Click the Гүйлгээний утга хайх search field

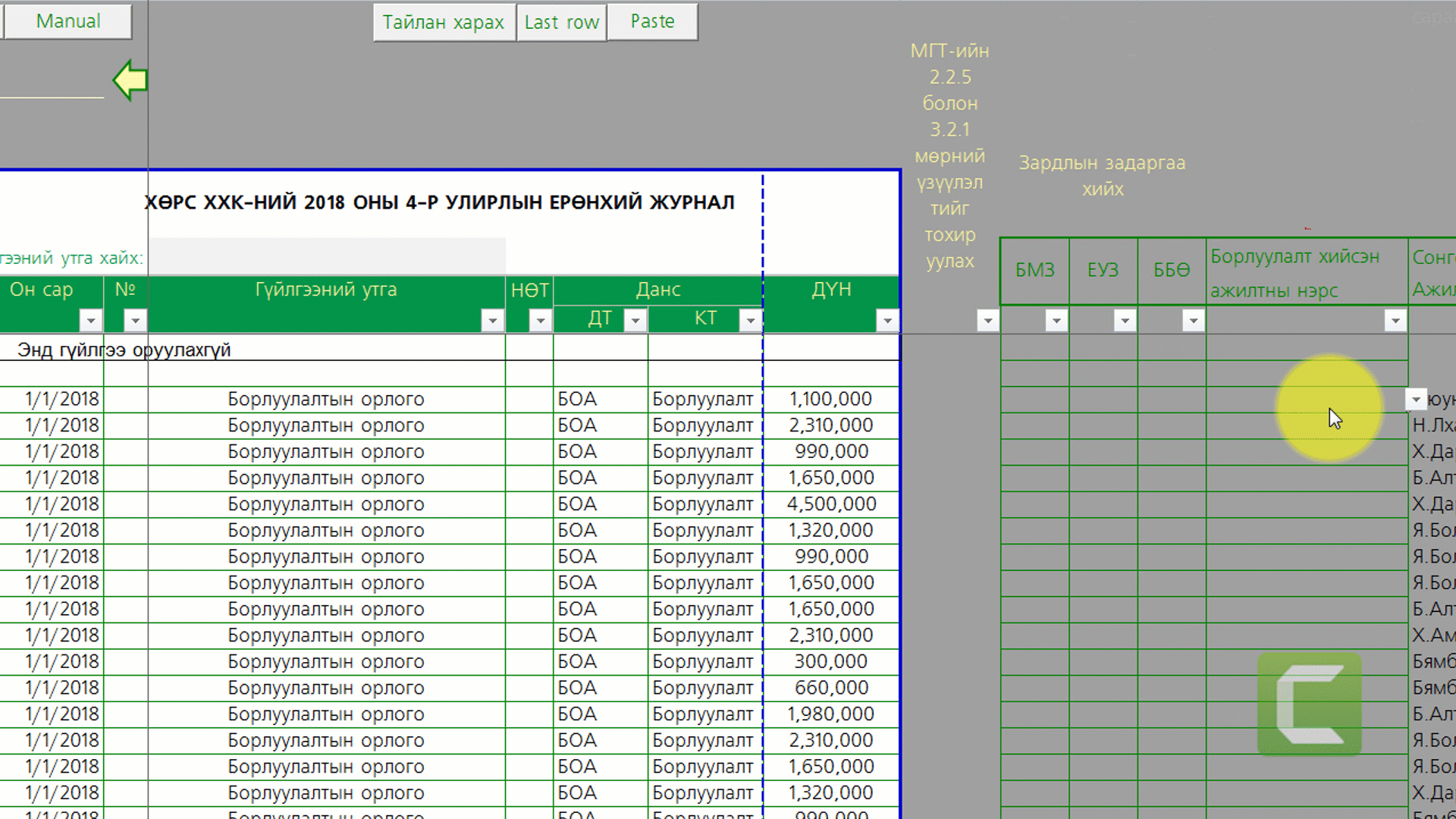point(327,256)
